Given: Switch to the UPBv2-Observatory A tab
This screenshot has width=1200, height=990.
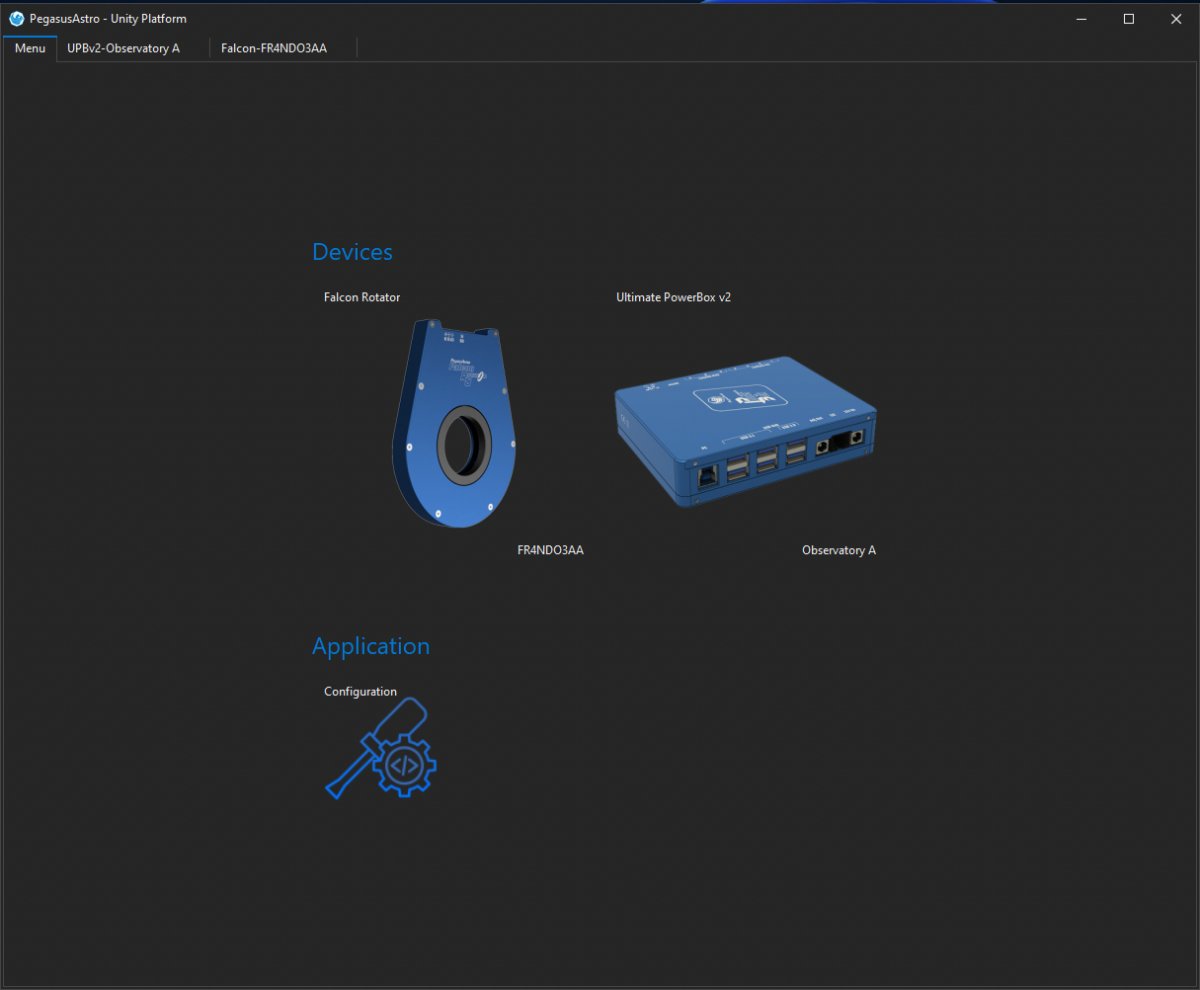Looking at the screenshot, I should click(x=122, y=47).
